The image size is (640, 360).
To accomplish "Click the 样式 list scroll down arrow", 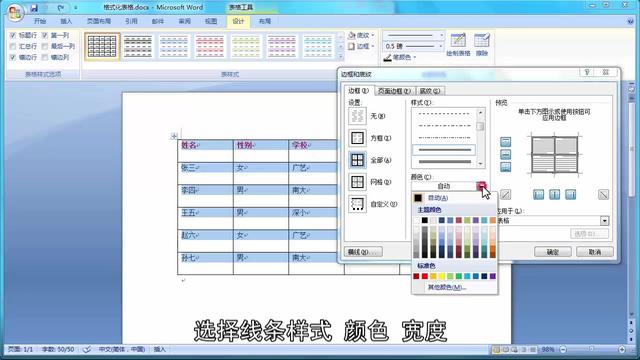I will tap(480, 164).
